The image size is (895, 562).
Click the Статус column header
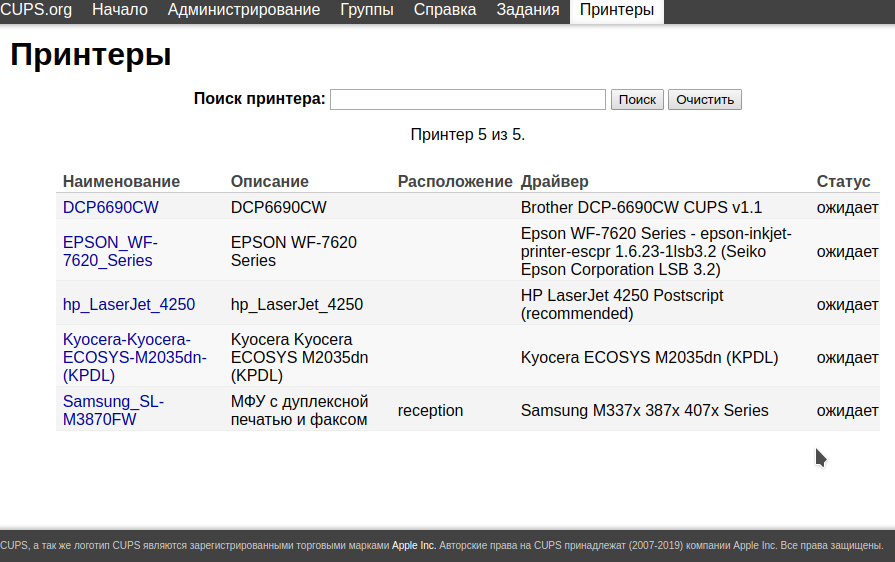[x=843, y=181]
